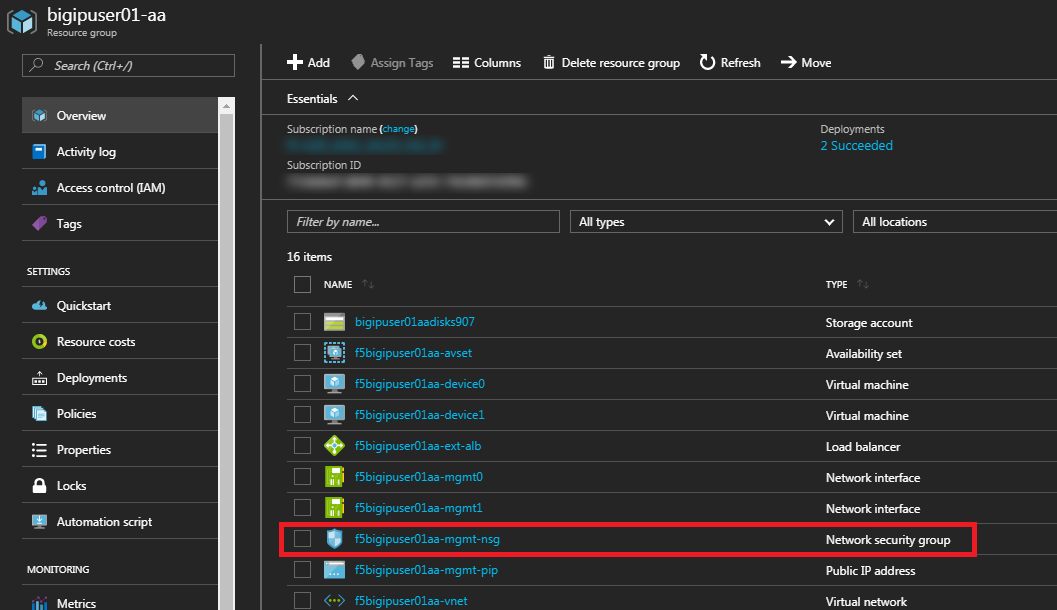Click the network interface icon for mgmt0
This screenshot has width=1057, height=610.
click(x=334, y=477)
